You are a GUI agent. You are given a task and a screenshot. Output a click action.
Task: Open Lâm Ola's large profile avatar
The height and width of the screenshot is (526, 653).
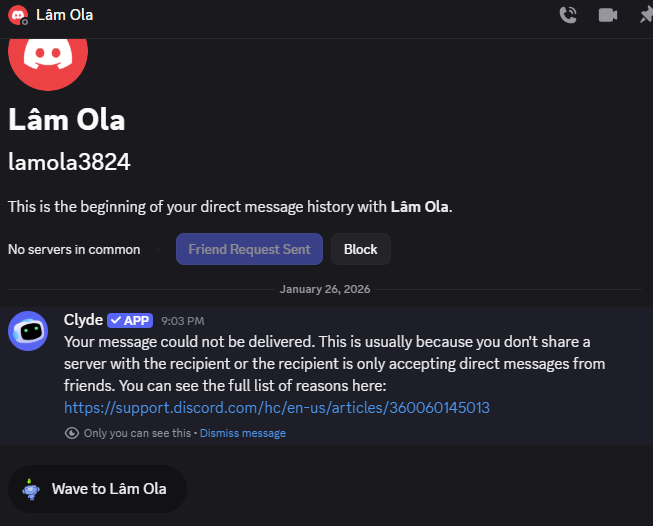(x=48, y=60)
